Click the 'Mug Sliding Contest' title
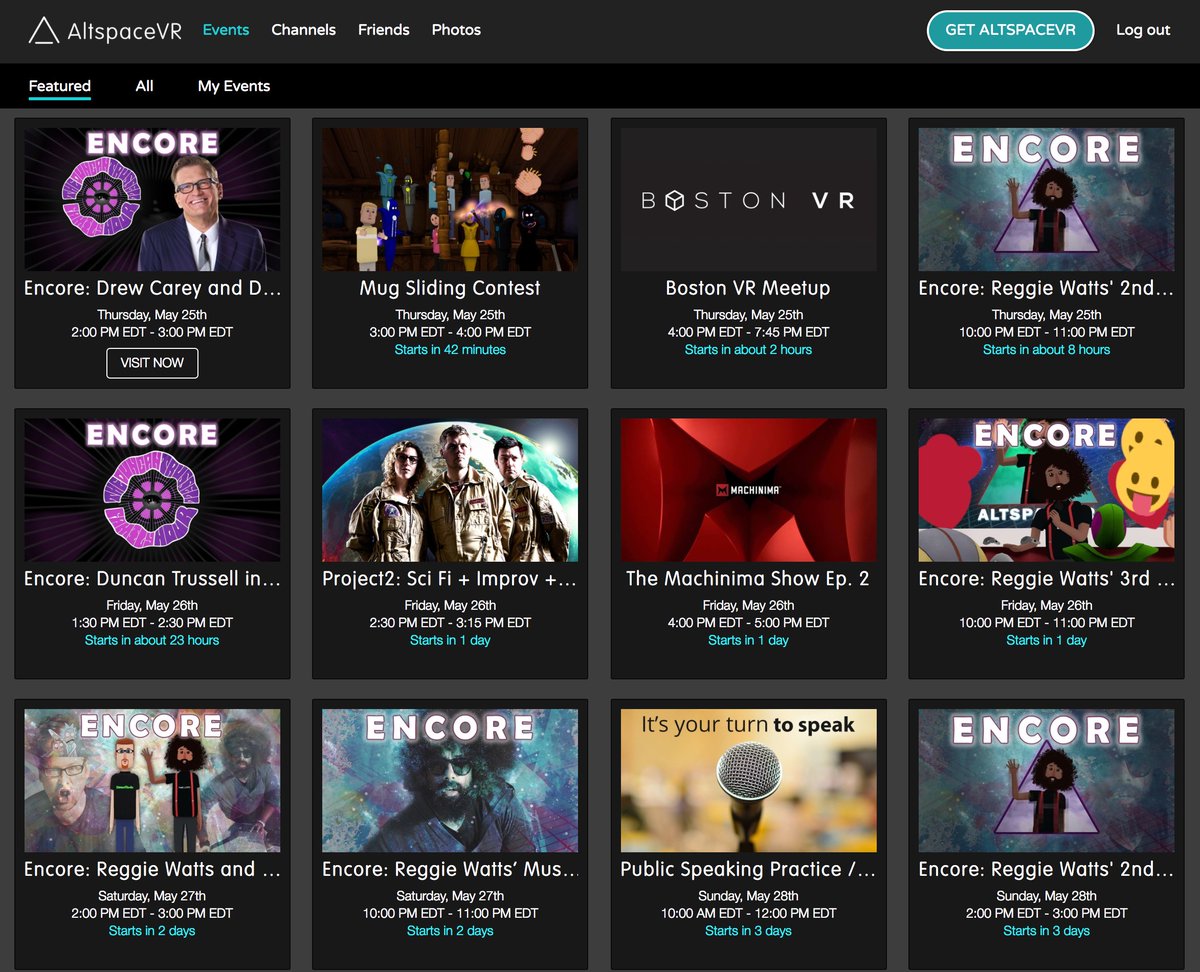 pos(450,288)
